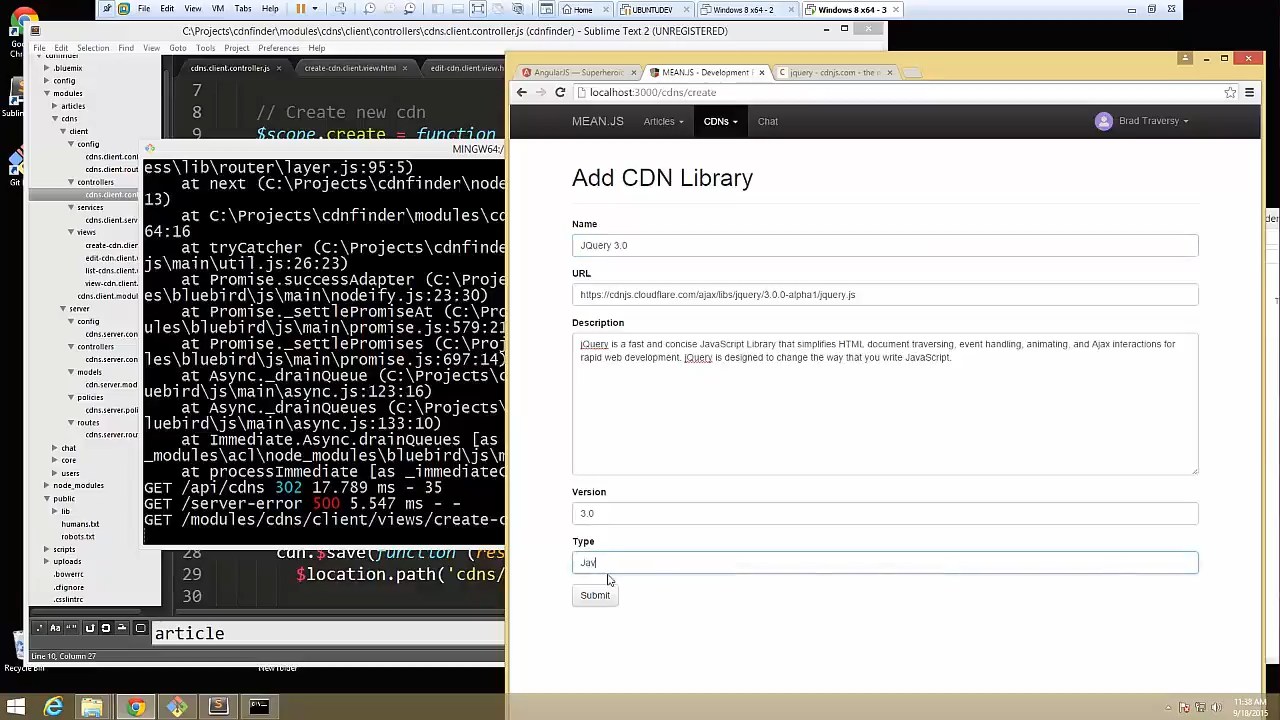The height and width of the screenshot is (720, 1280).
Task: Click Chrome's back arrow button
Action: click(521, 92)
